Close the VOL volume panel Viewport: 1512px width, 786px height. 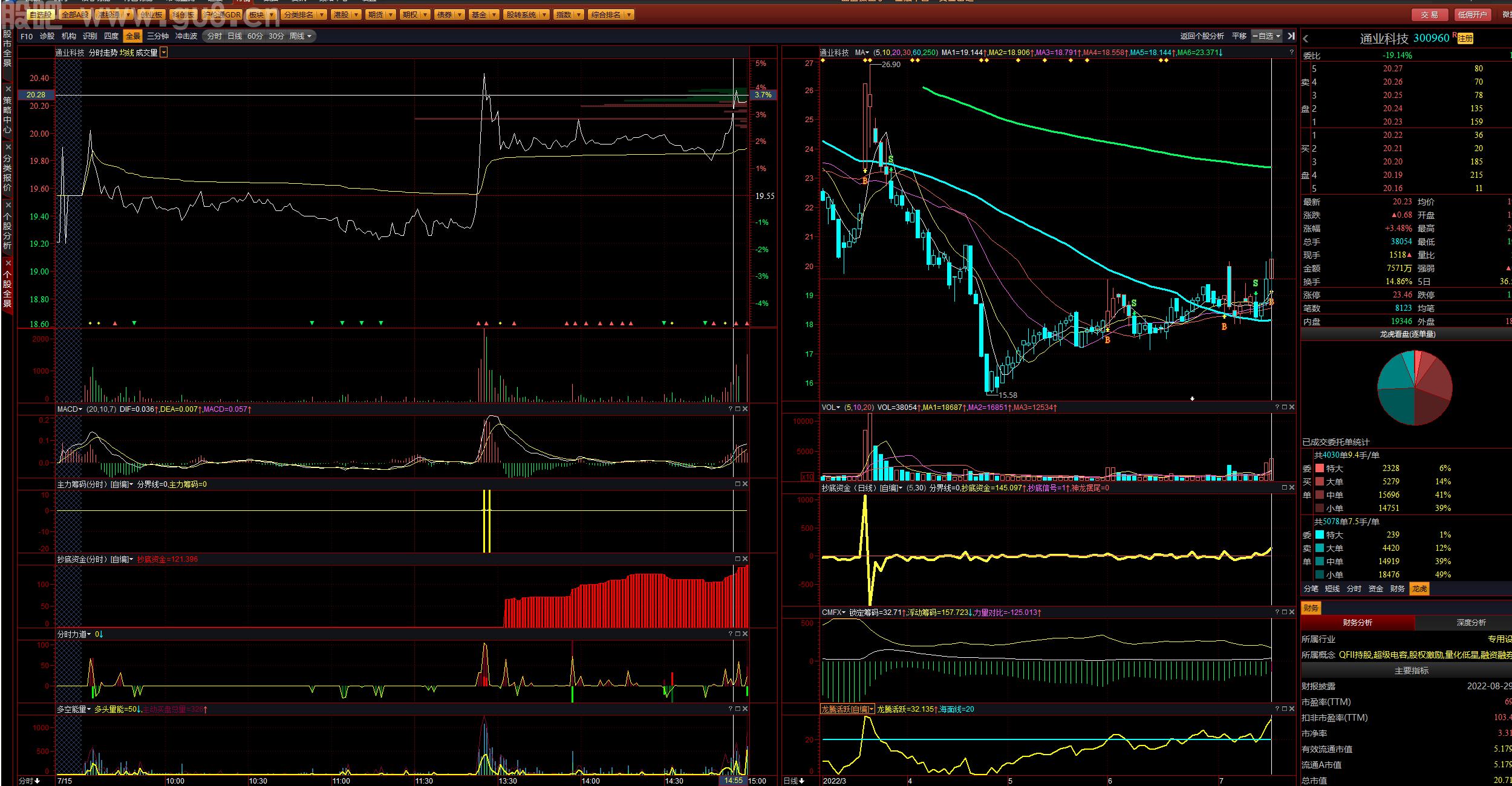(1292, 408)
